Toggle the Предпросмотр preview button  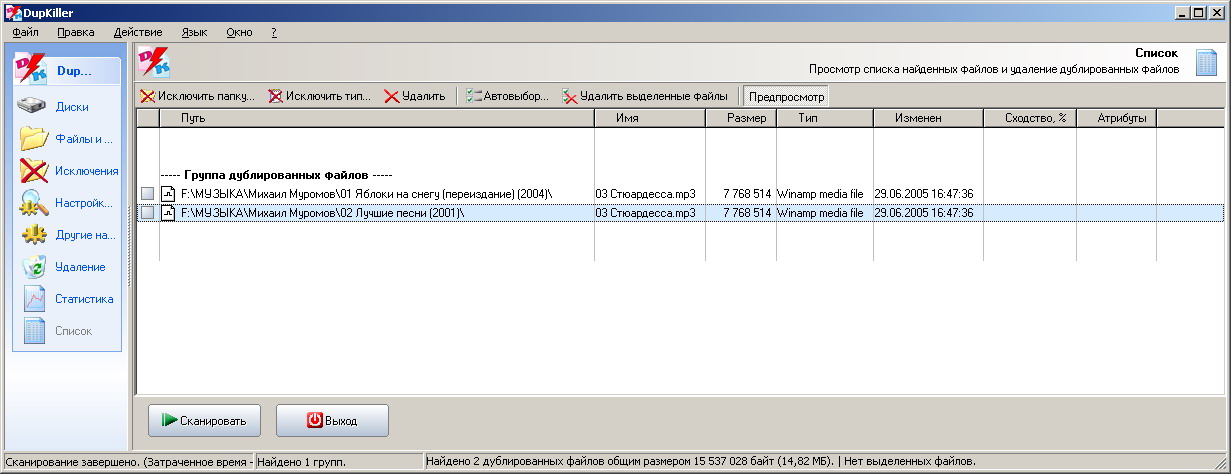pyautogui.click(x=786, y=97)
